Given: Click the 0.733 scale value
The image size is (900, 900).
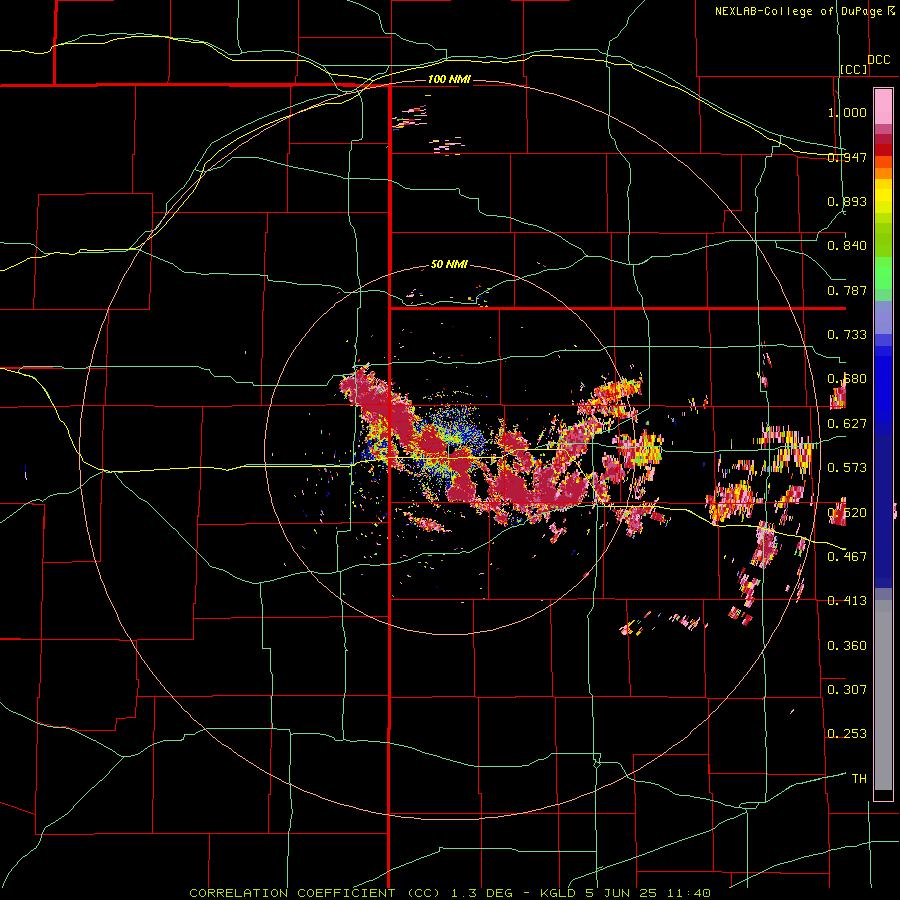Looking at the screenshot, I should (x=847, y=335).
